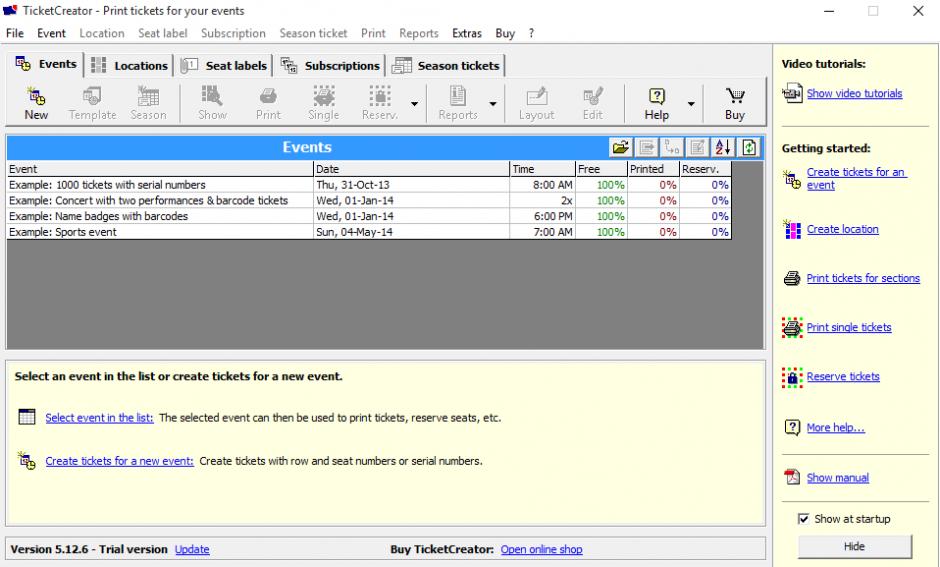940x567 pixels.
Task: Expand the Reports dropdown arrow
Action: pyautogui.click(x=493, y=104)
